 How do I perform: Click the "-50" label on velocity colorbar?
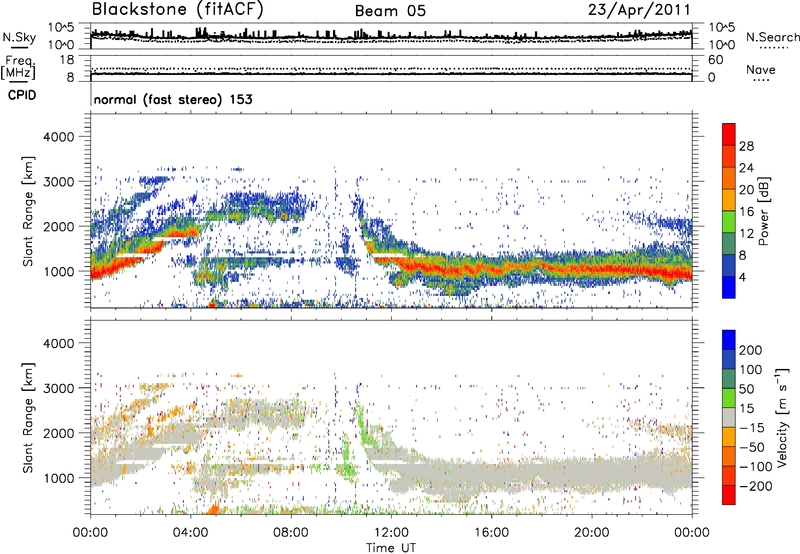[x=752, y=447]
